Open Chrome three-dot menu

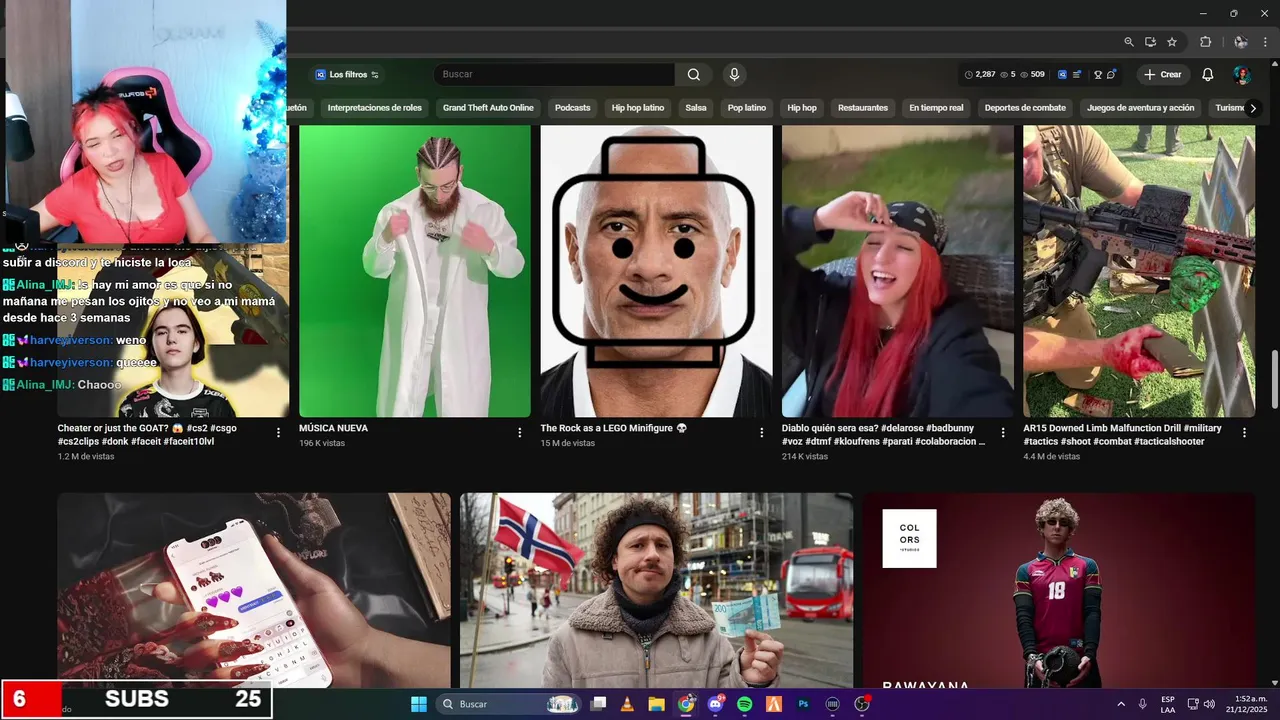coord(1265,42)
